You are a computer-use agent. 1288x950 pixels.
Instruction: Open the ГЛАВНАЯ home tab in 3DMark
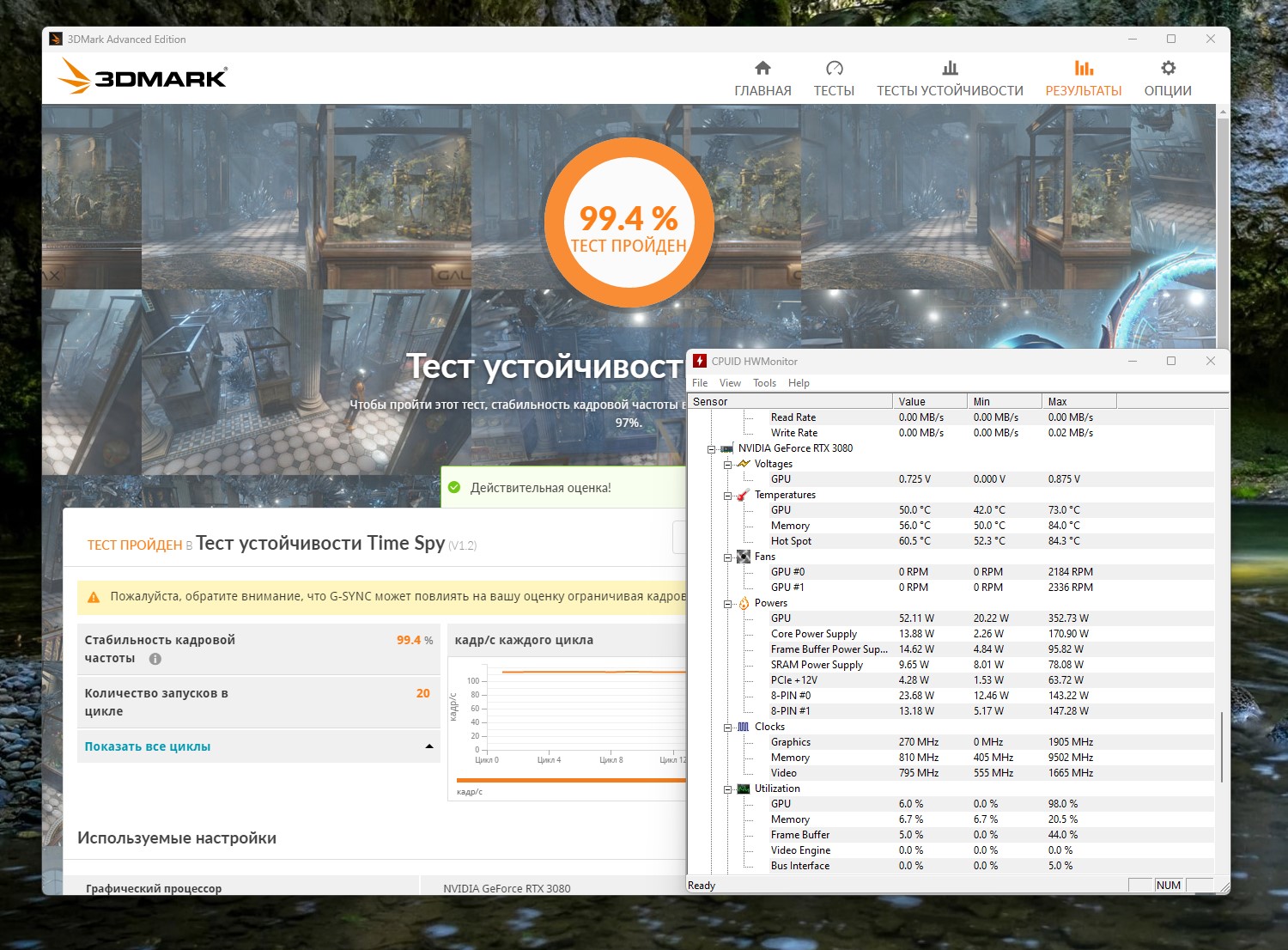[762, 78]
